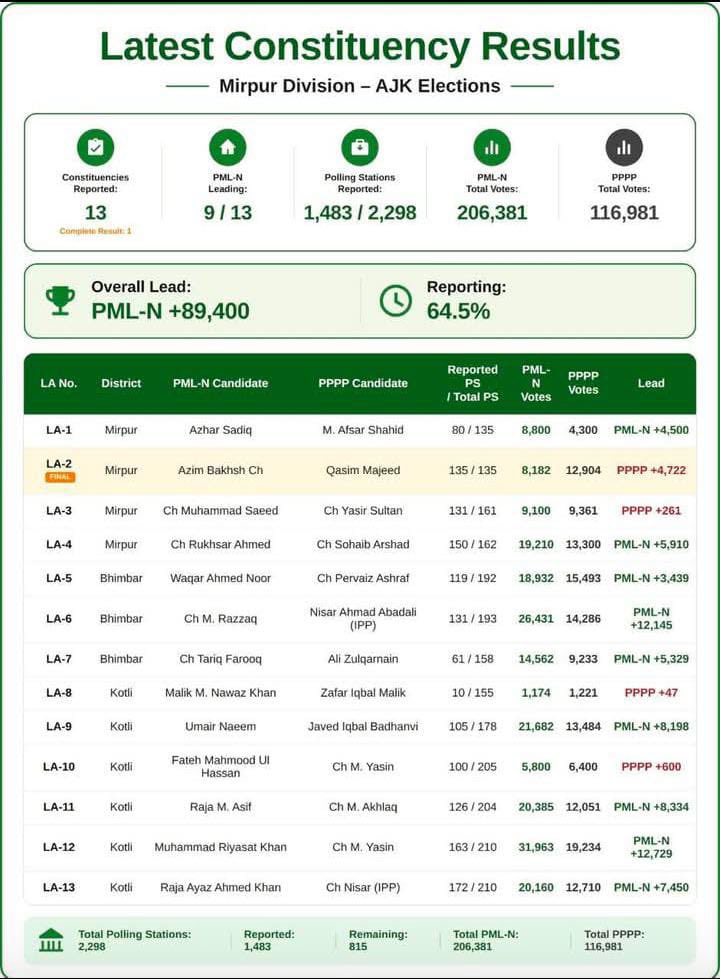Click candidate M. Afsar Shahid
This screenshot has height=979, width=720.
(363, 430)
